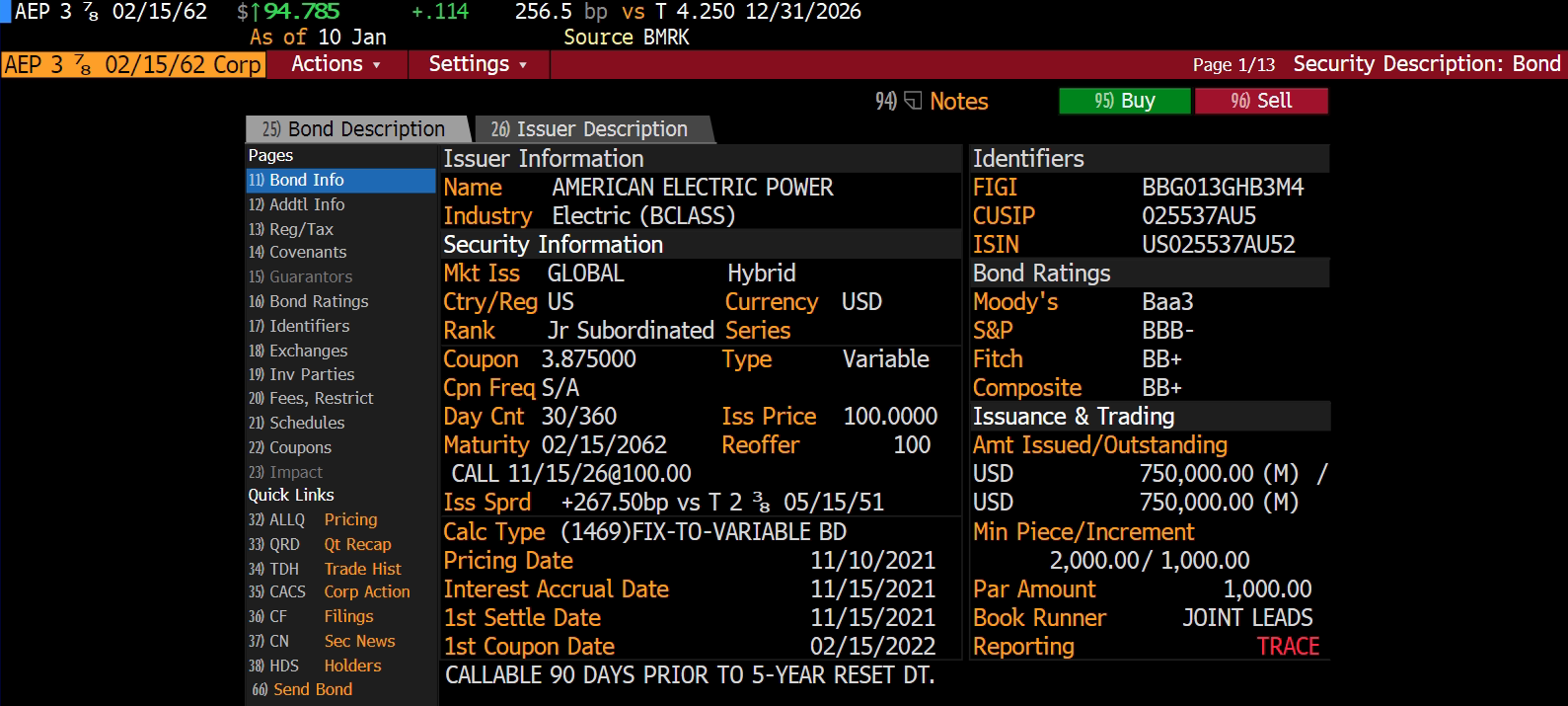
Task: Click the red Sell button
Action: coord(1261,101)
